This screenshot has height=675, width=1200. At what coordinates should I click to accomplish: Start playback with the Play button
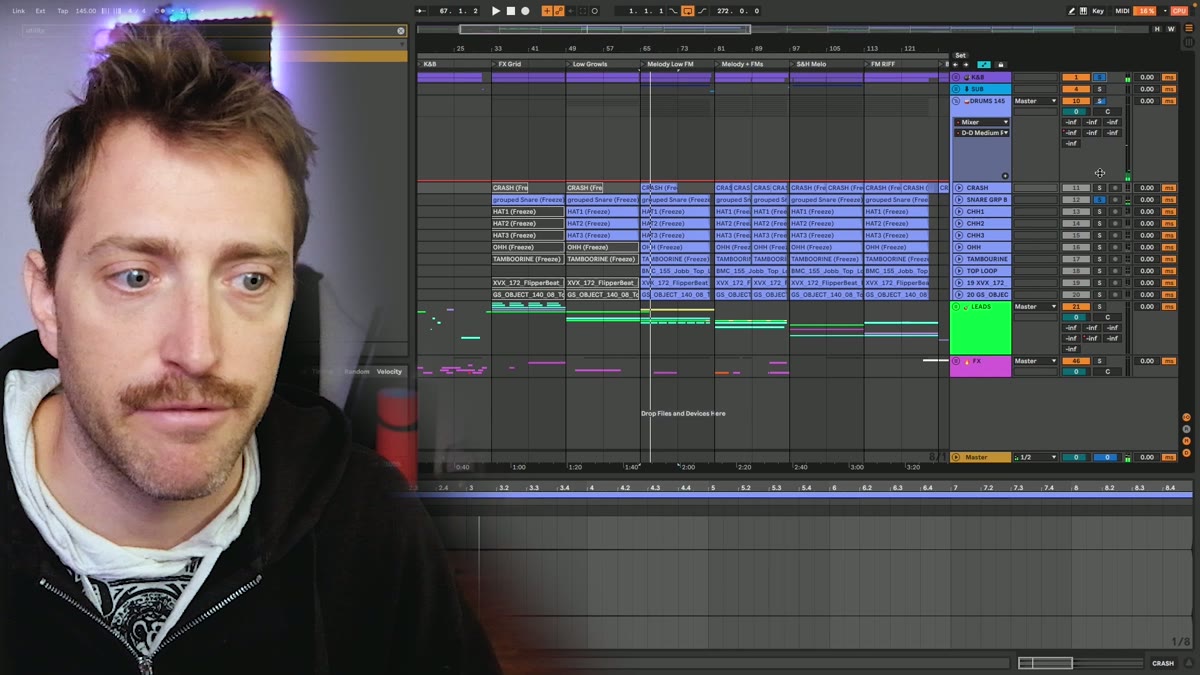496,11
